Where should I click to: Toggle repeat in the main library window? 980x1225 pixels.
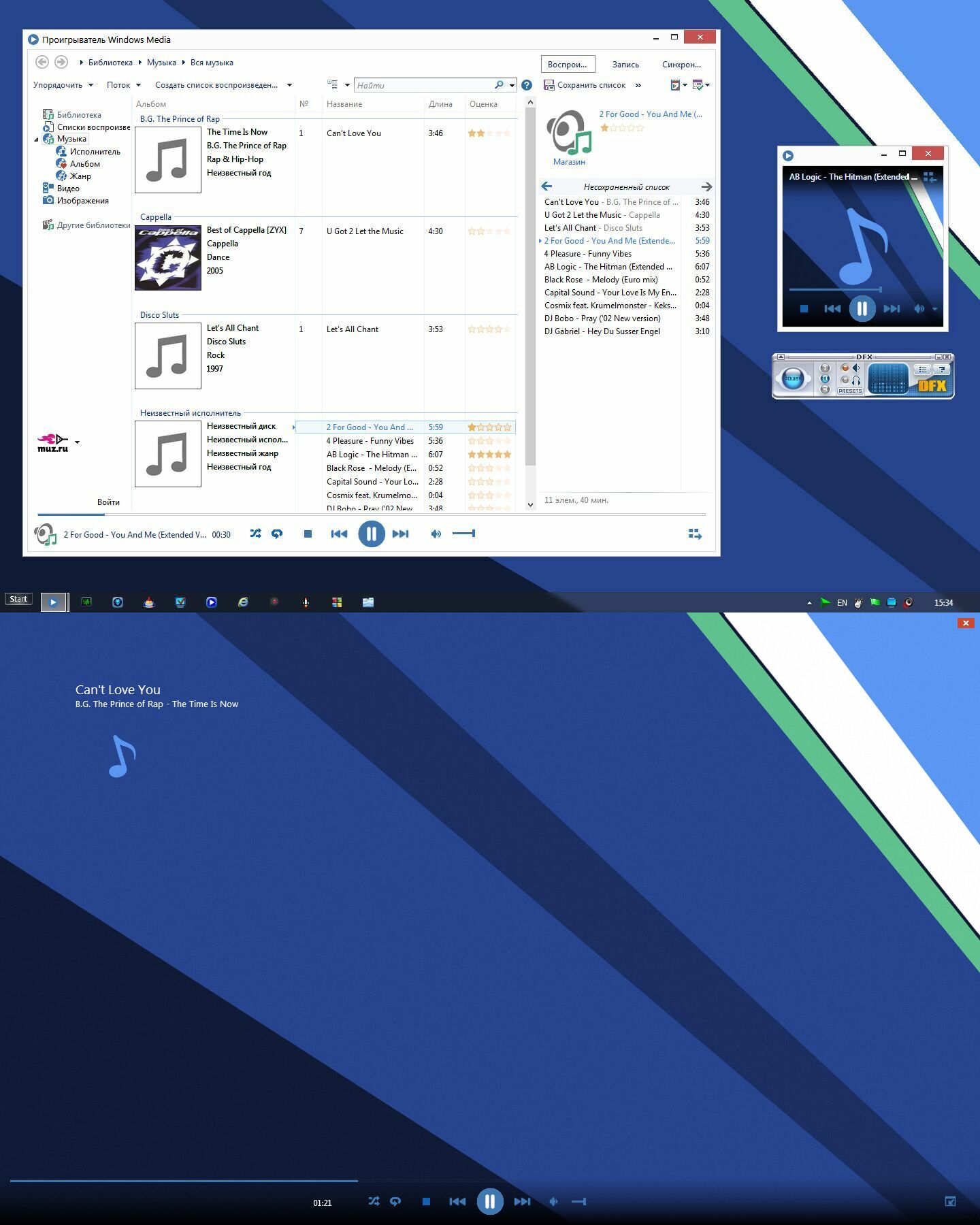pyautogui.click(x=277, y=534)
